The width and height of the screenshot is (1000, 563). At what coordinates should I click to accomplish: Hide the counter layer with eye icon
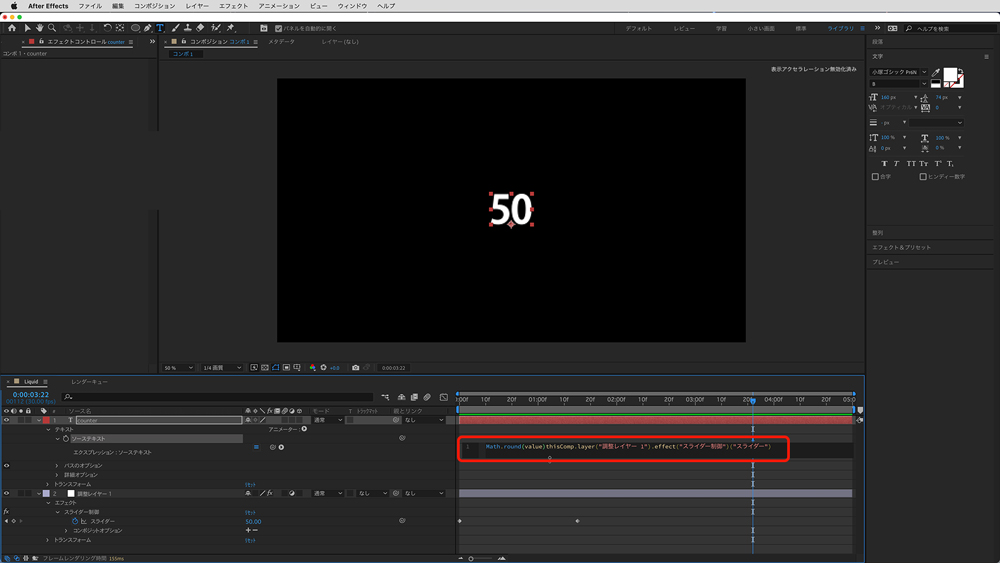(6, 420)
